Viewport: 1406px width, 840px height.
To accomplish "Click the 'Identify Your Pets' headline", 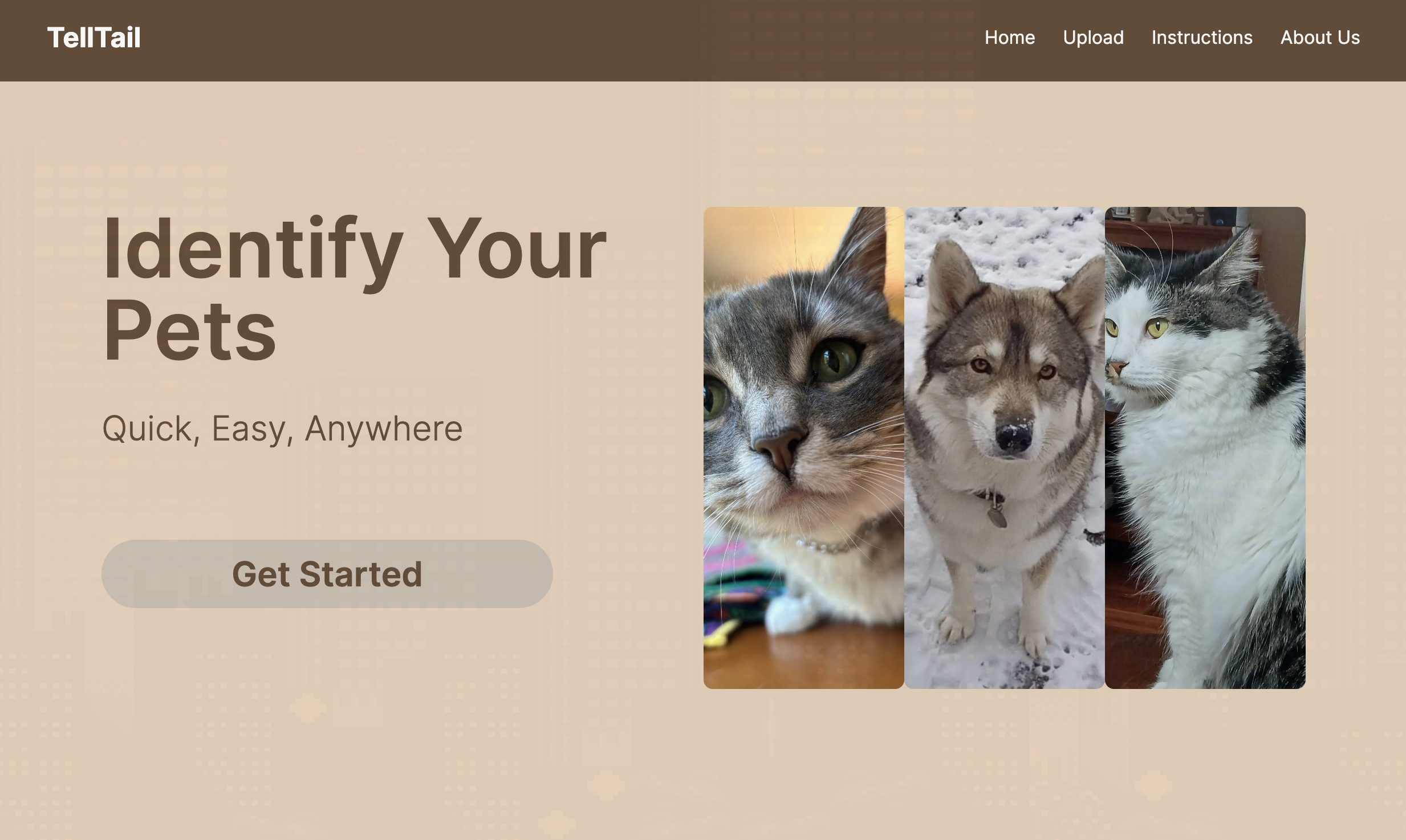I will 355,289.
